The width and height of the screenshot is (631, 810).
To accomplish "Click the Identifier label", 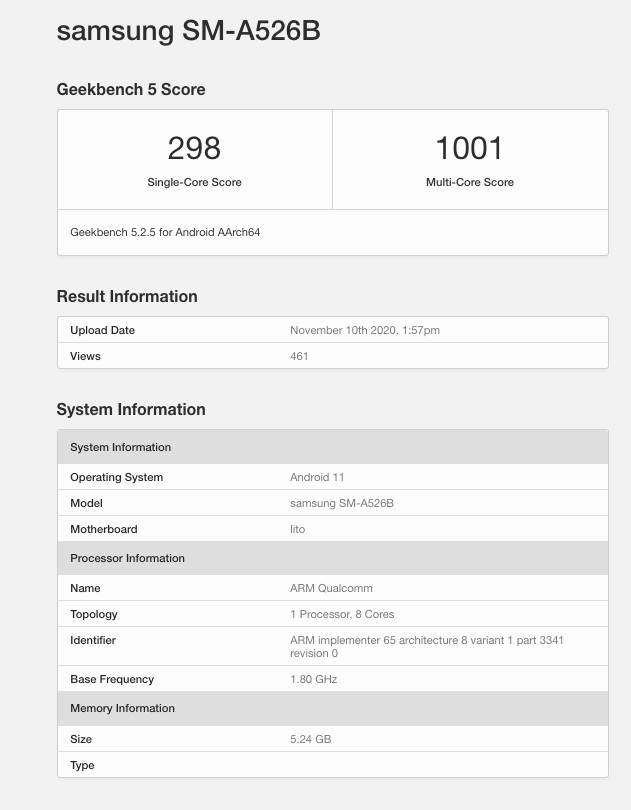I will pos(93,640).
